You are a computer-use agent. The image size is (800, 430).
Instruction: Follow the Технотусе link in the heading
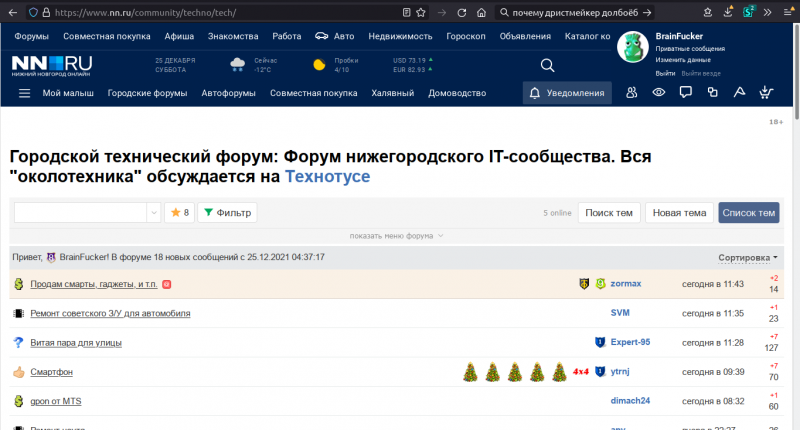click(x=328, y=176)
